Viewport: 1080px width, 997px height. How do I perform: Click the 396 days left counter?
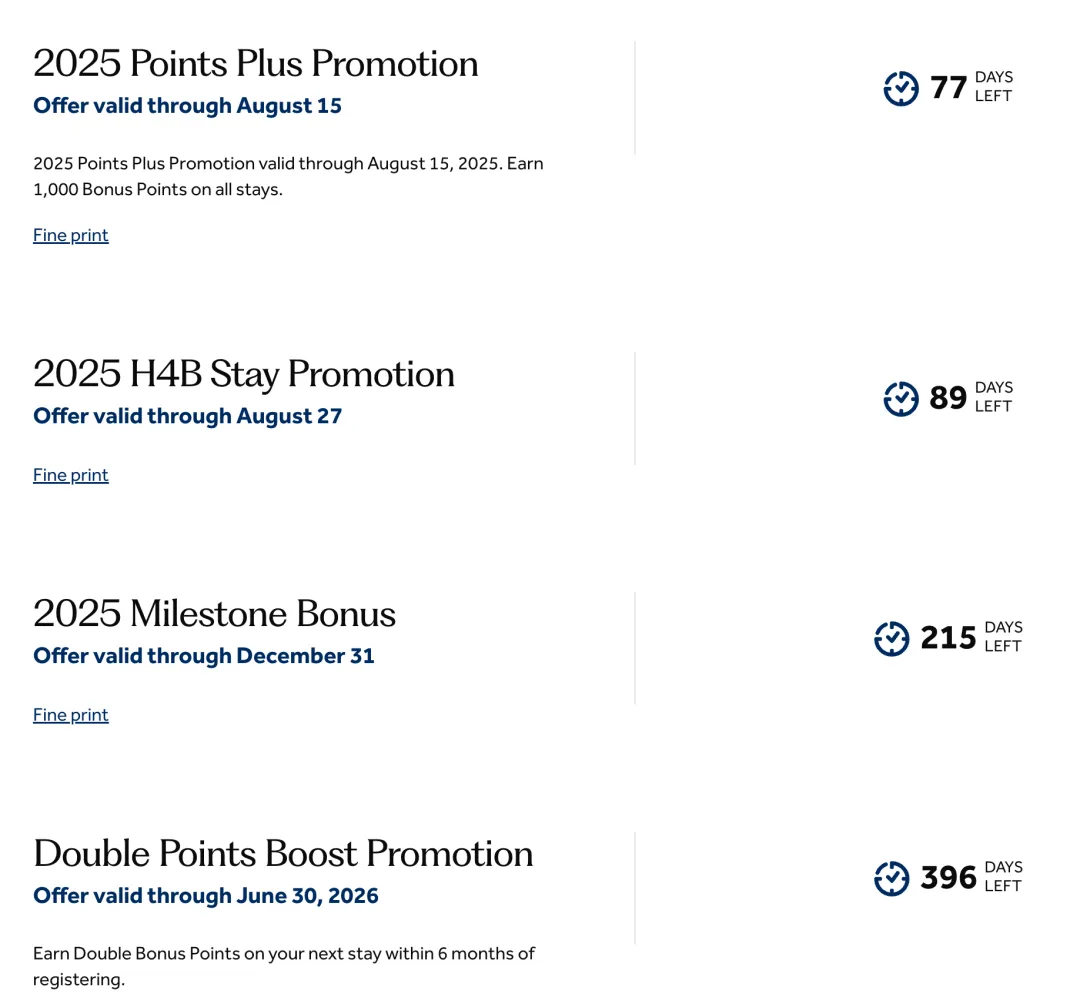click(x=948, y=878)
